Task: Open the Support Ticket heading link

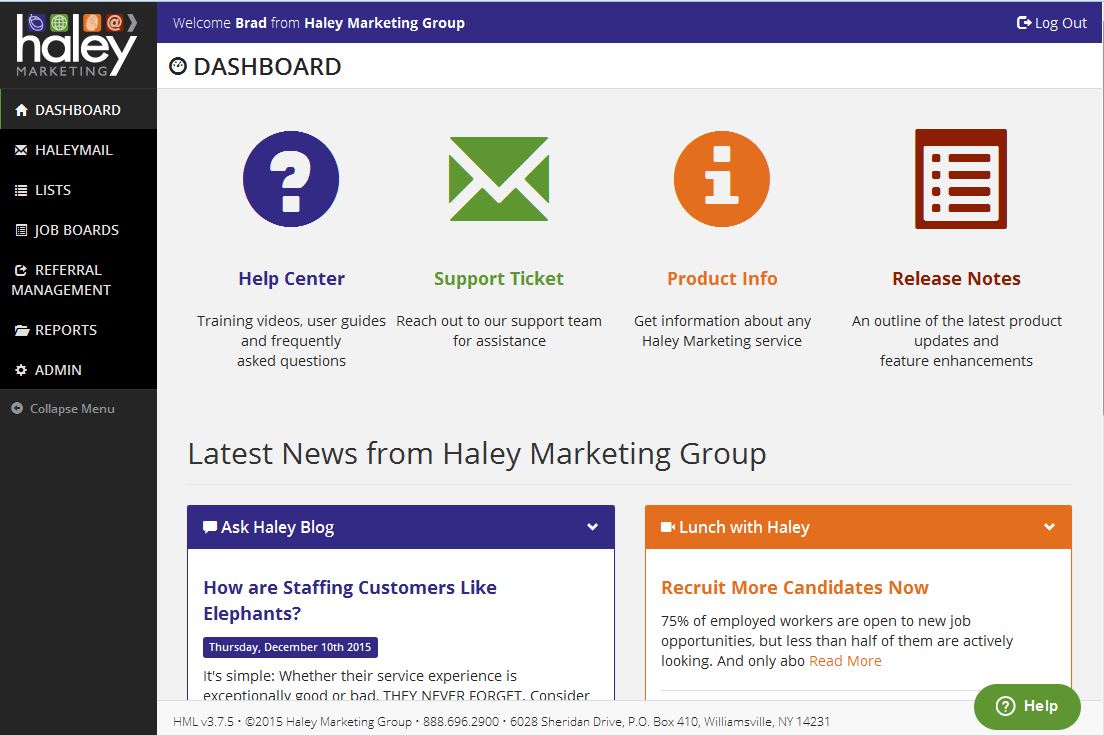Action: point(498,279)
